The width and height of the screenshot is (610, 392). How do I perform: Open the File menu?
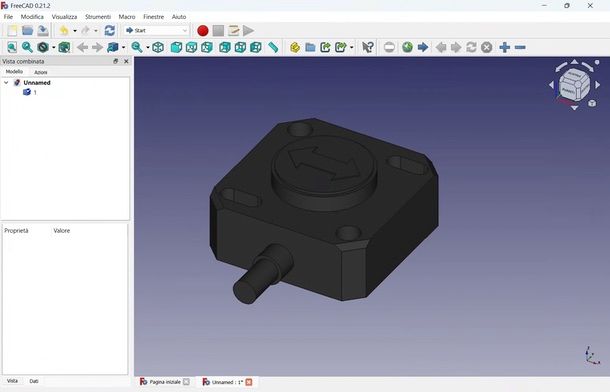pyautogui.click(x=8, y=17)
